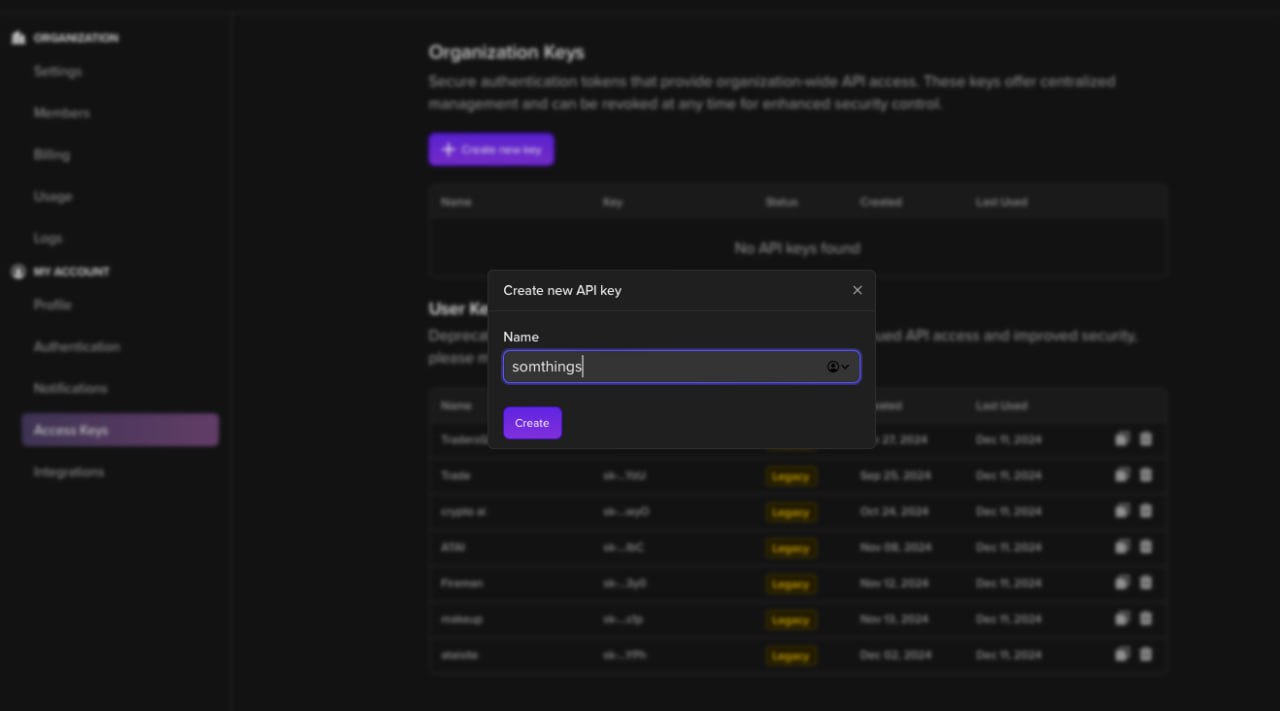
Task: Open the autofill dropdown in Name field
Action: pos(839,367)
